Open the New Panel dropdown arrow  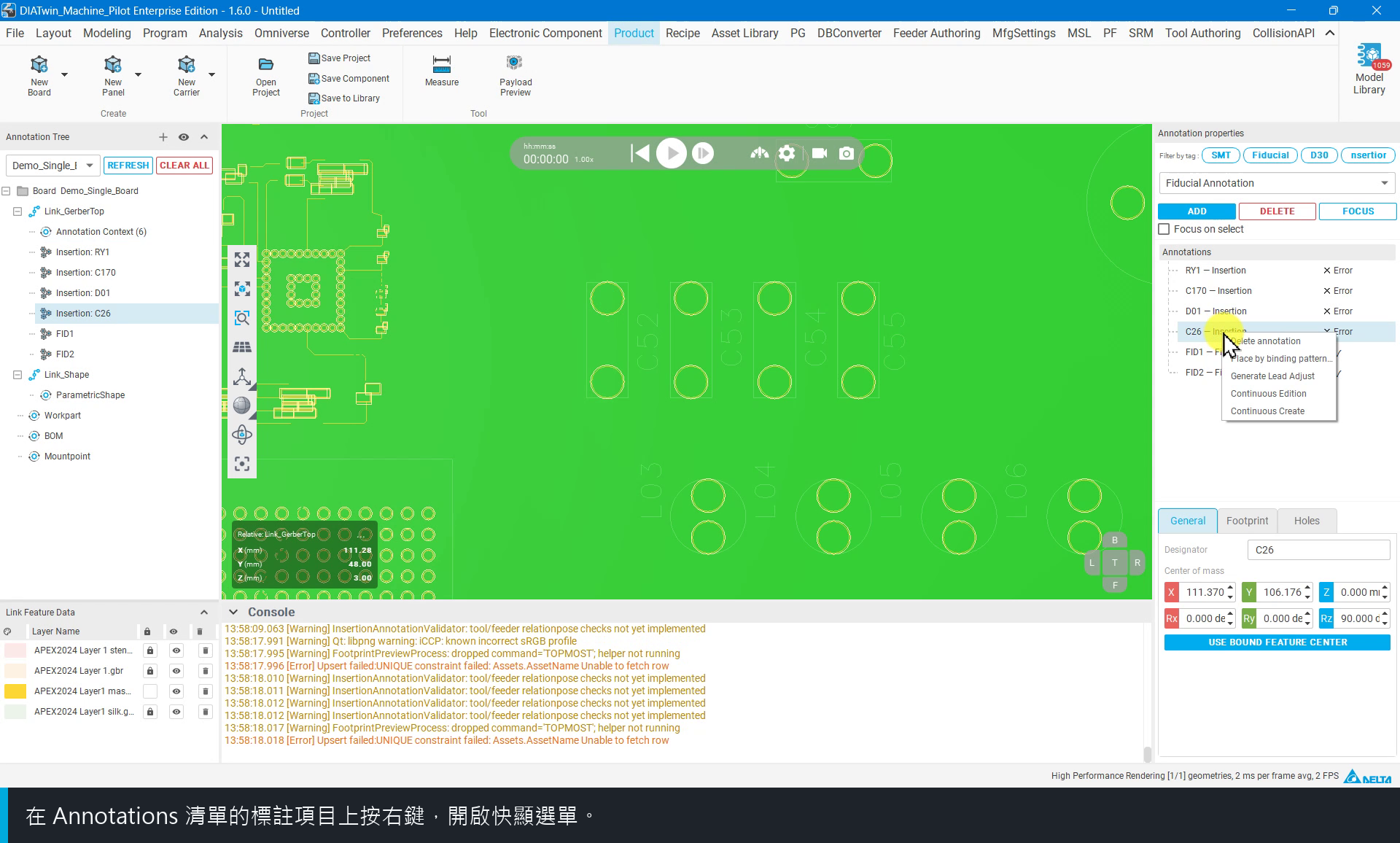click(138, 75)
